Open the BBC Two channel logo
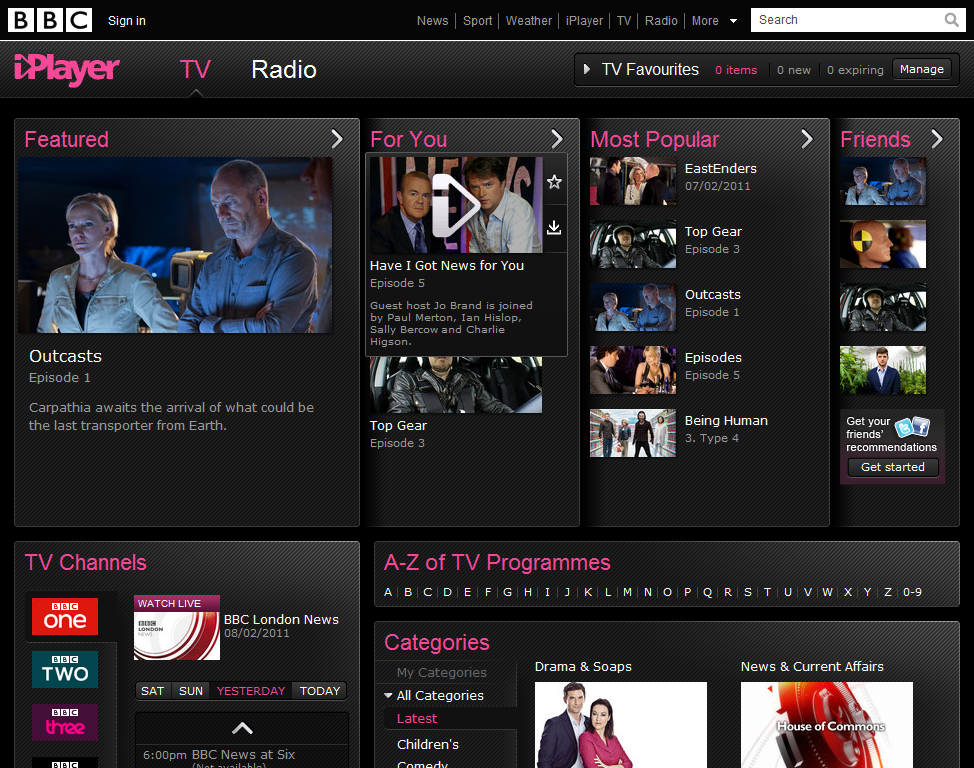974x768 pixels. coord(65,669)
